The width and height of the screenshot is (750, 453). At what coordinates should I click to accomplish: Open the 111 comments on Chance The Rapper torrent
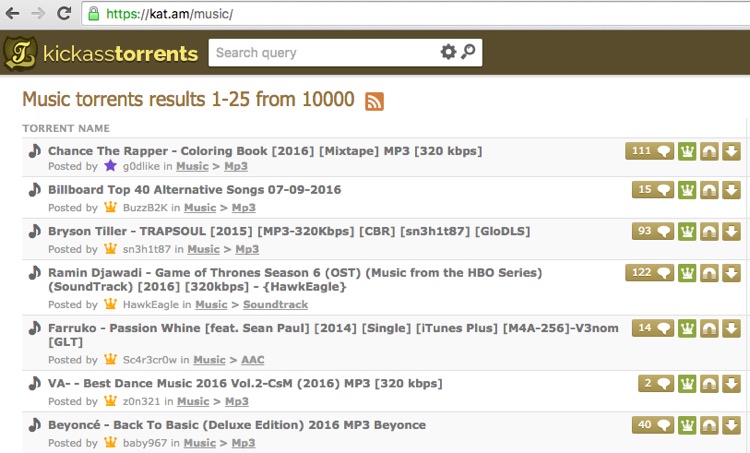click(x=650, y=151)
